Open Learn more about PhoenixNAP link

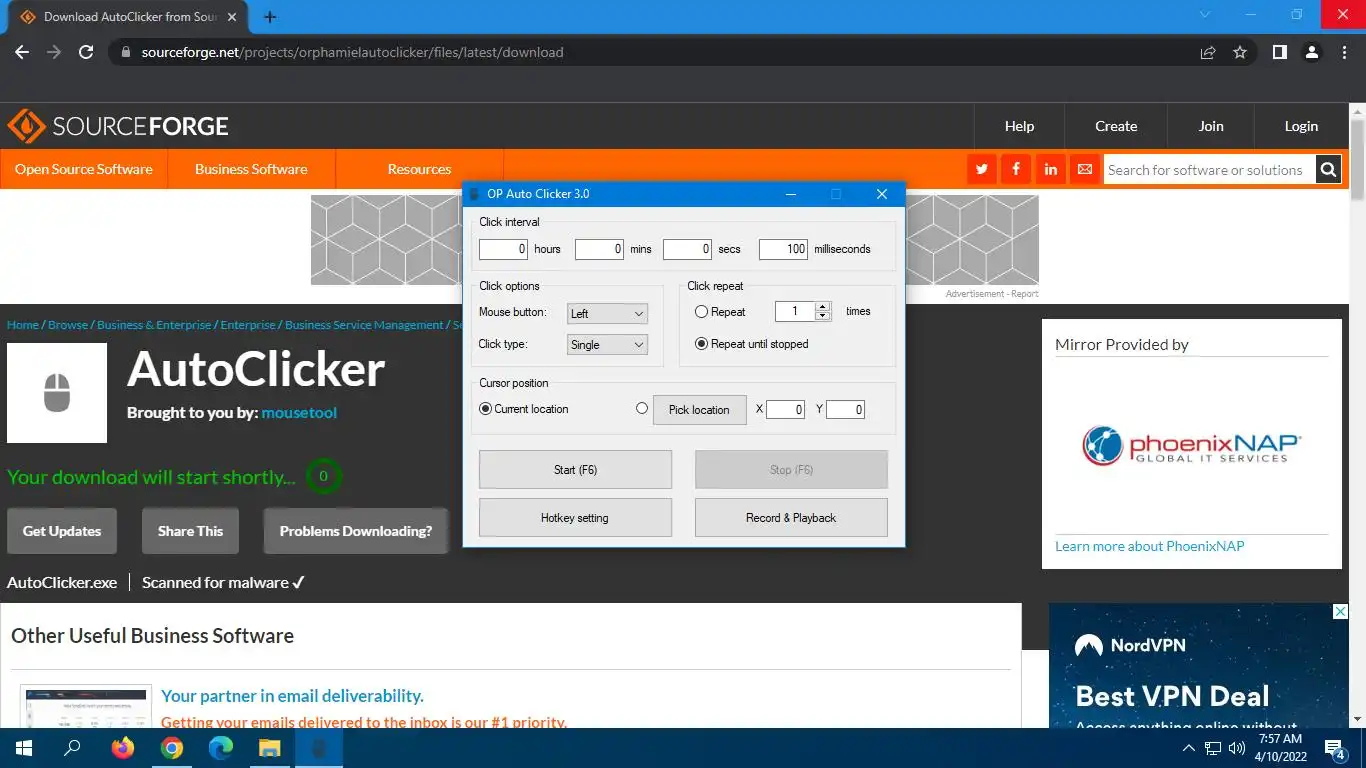[x=1150, y=546]
